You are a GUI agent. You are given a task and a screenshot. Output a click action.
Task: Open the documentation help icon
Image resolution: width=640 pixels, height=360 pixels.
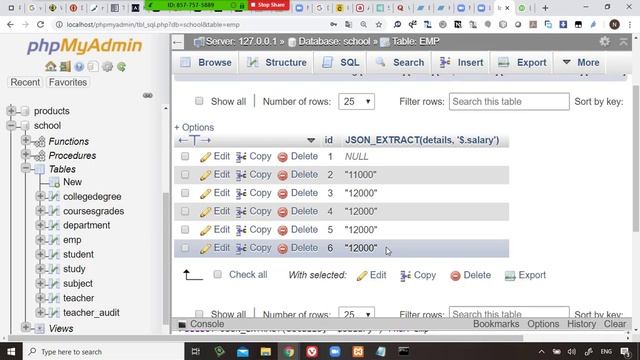(79, 66)
